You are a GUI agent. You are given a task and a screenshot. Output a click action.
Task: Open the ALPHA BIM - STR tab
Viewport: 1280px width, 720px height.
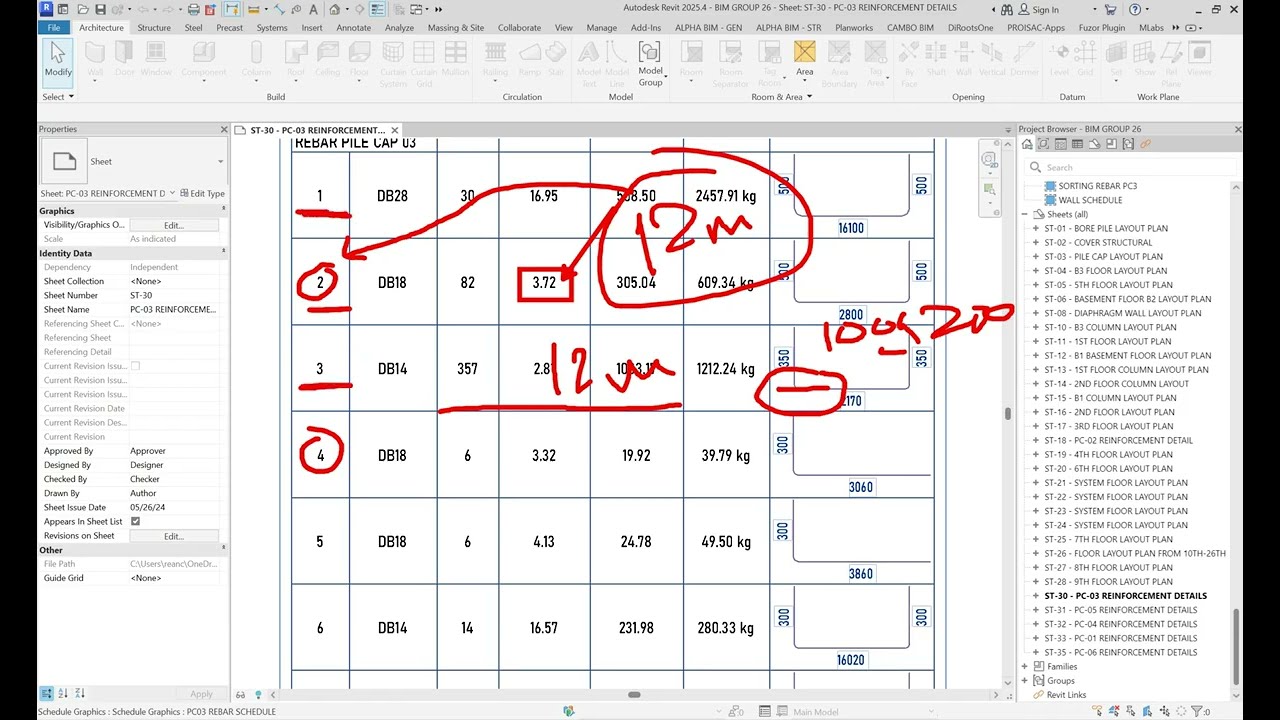click(x=789, y=28)
